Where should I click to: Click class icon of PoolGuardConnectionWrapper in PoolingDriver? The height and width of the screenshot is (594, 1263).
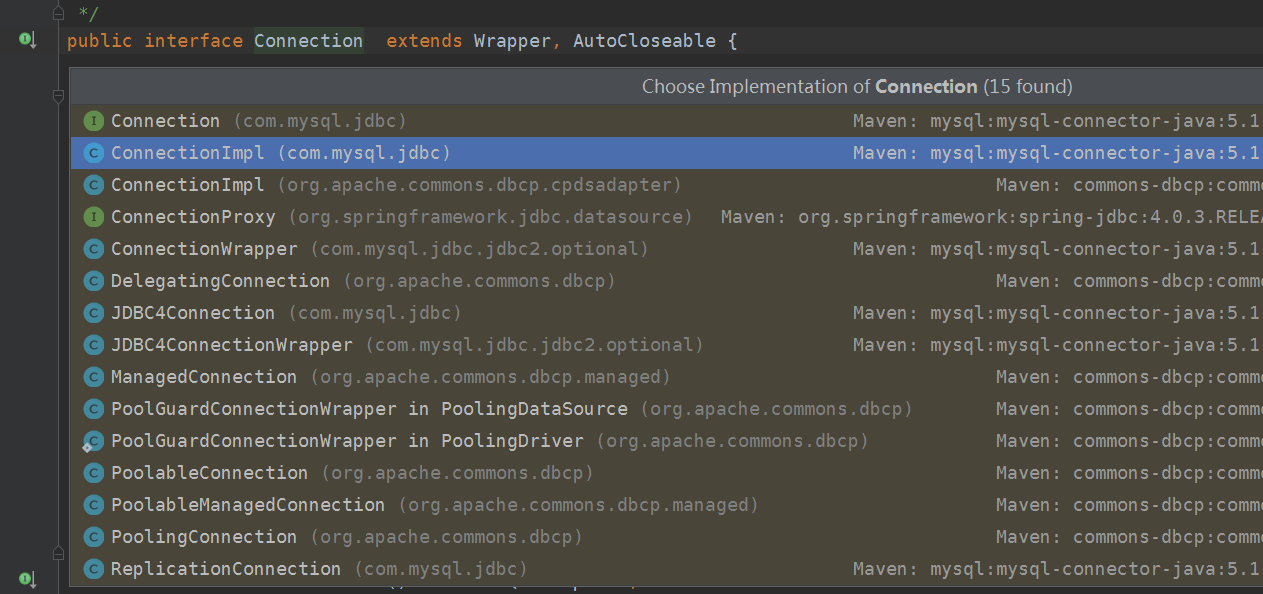click(93, 441)
